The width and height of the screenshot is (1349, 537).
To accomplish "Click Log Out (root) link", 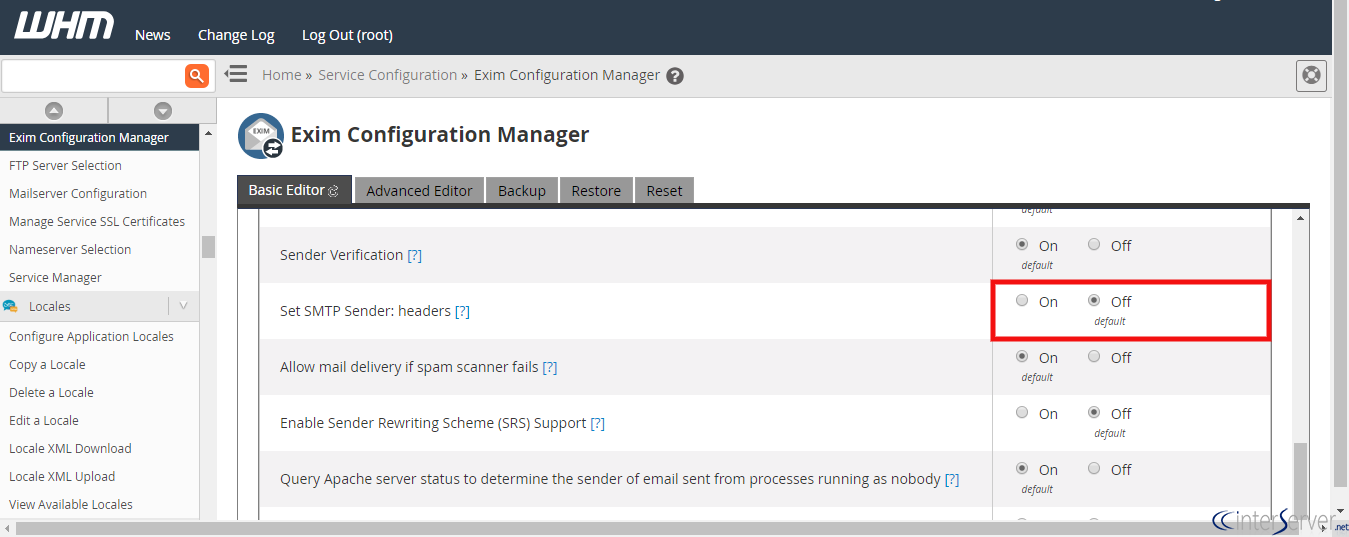I will tap(347, 35).
